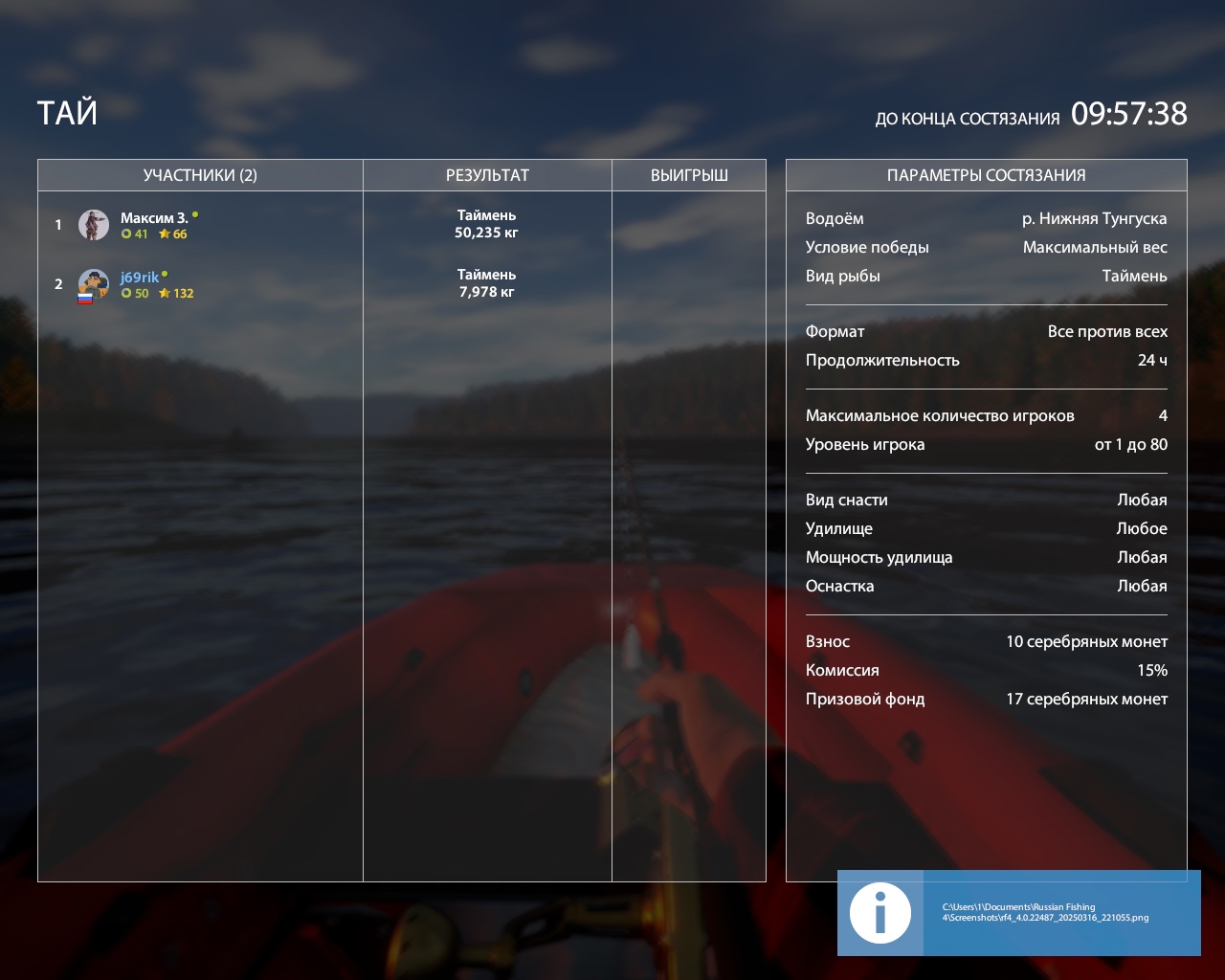
Task: Click Комиссия label
Action: (842, 670)
